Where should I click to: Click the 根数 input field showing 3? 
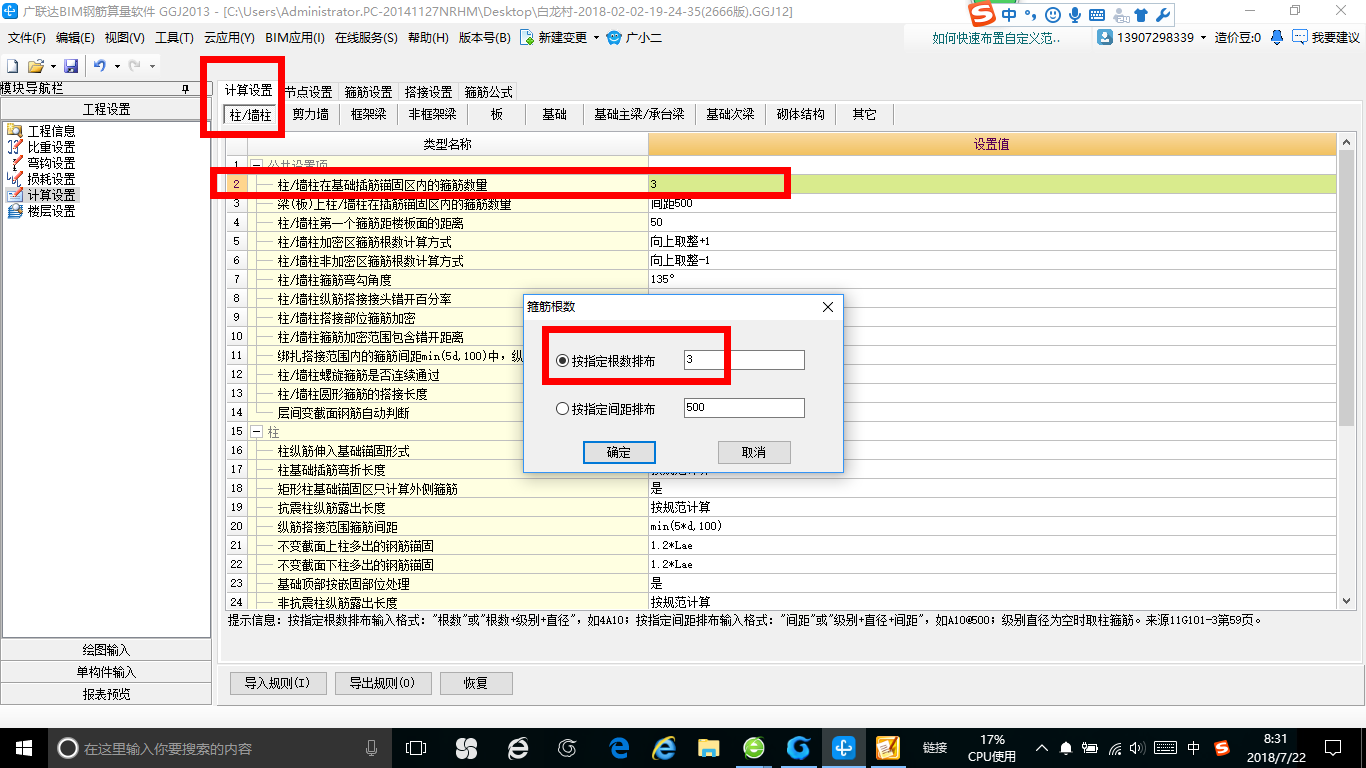pyautogui.click(x=744, y=360)
